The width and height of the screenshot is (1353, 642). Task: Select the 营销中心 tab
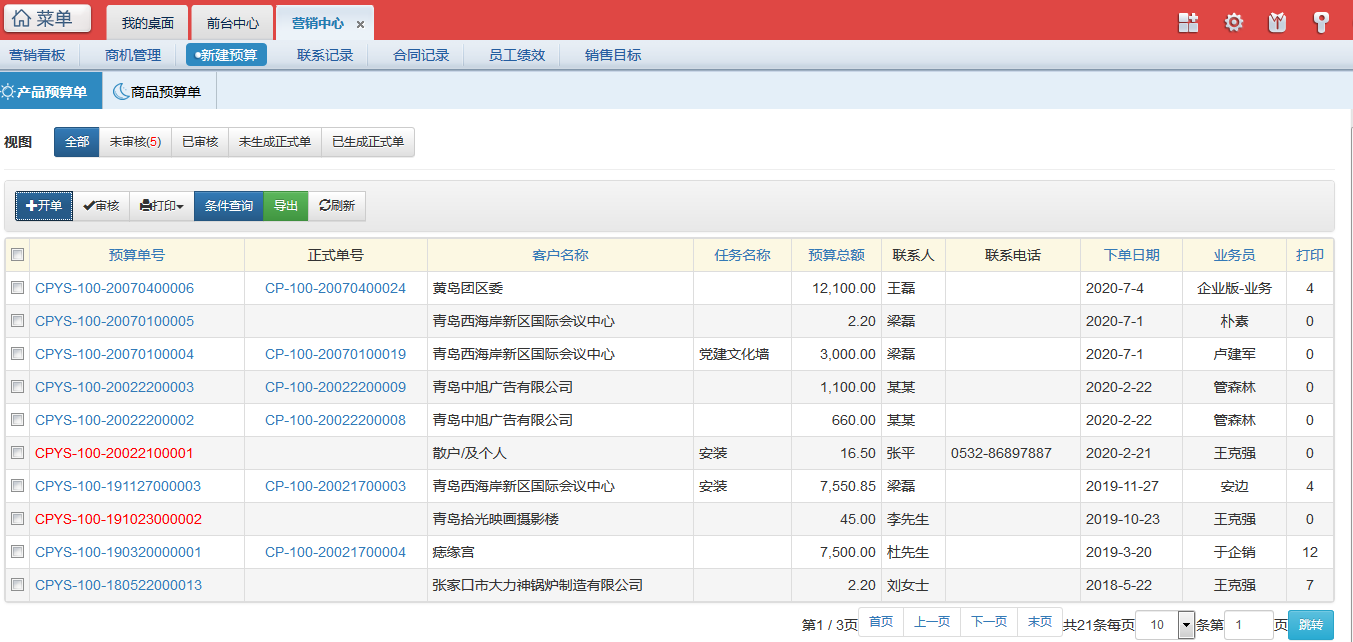(x=318, y=23)
